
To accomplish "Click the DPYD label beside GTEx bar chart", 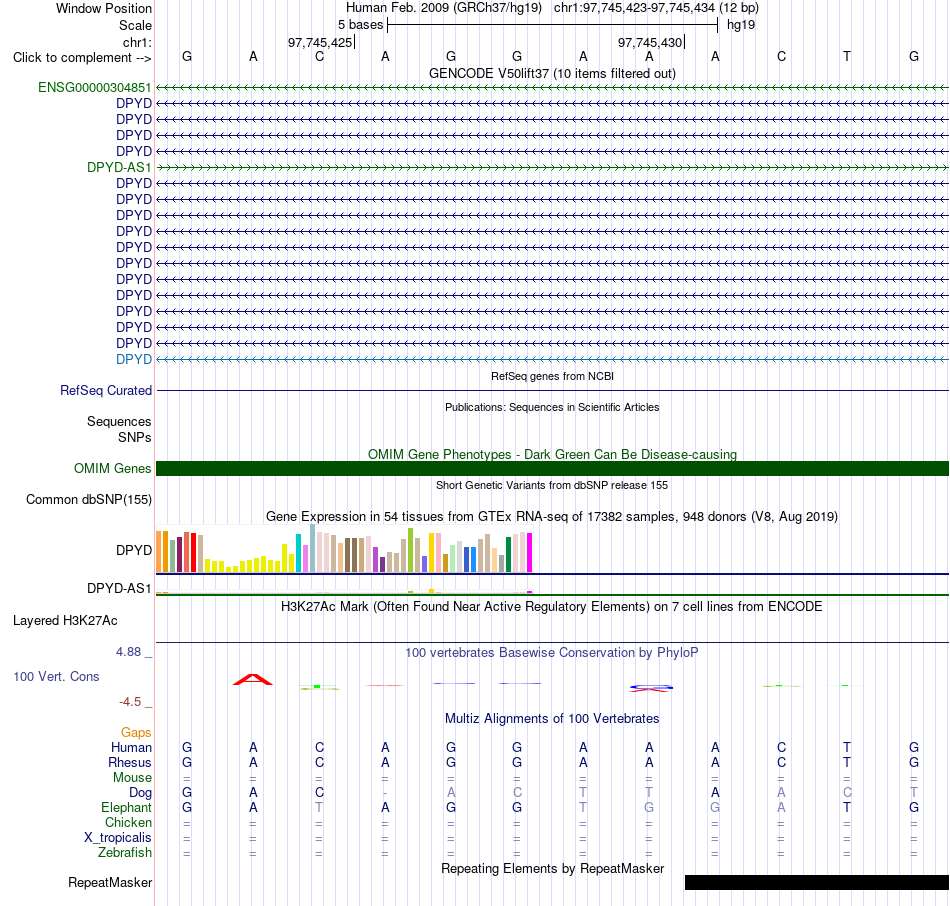I will [x=133, y=550].
